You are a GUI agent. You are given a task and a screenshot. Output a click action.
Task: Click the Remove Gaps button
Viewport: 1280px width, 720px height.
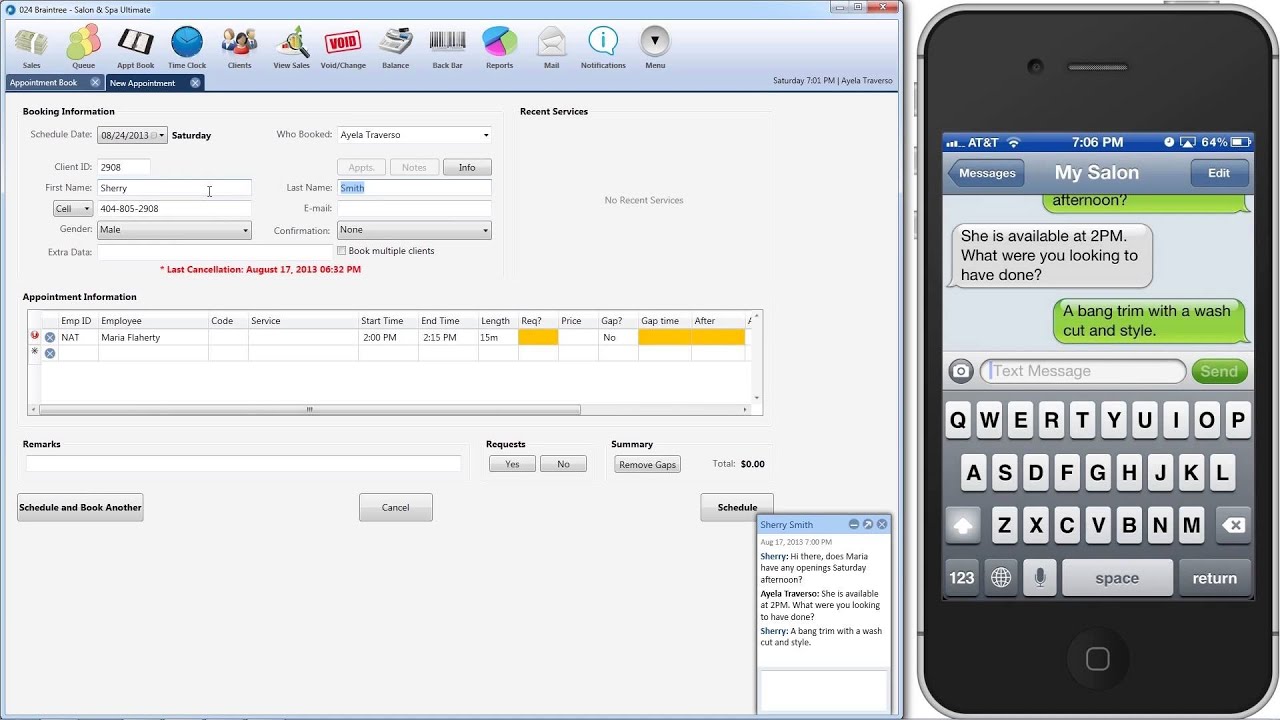pos(647,464)
